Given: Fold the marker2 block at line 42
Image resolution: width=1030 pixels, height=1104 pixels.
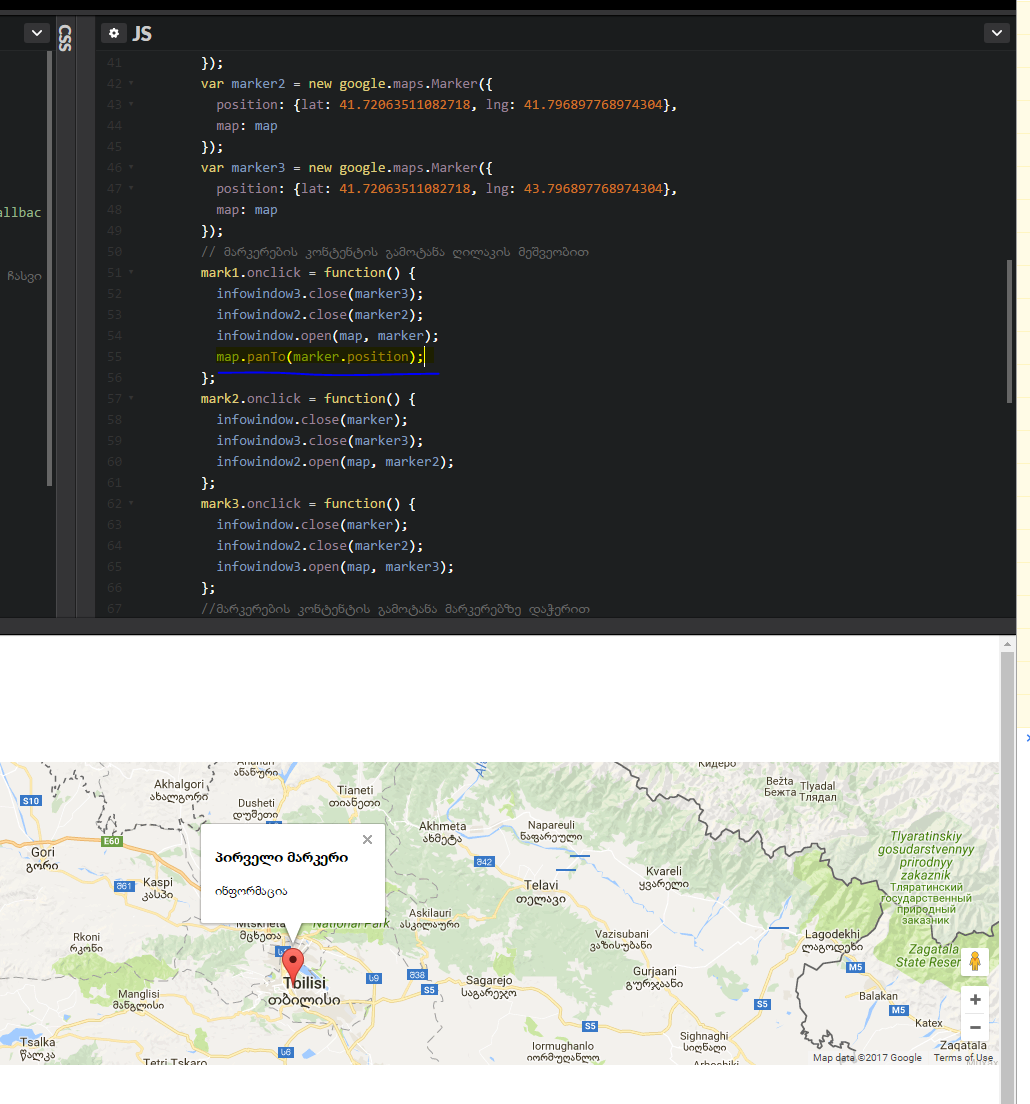Looking at the screenshot, I should 131,84.
